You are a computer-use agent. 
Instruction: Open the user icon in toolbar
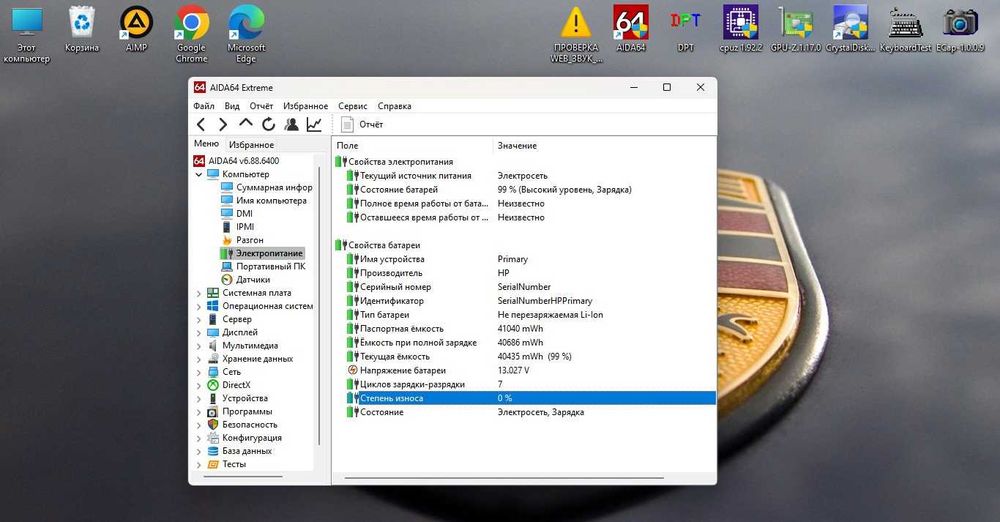291,124
